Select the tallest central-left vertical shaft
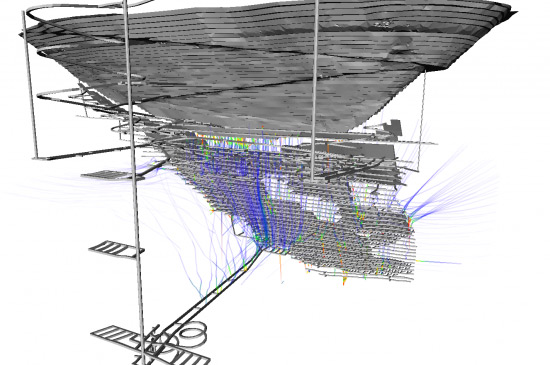The image size is (550, 365). (134, 182)
